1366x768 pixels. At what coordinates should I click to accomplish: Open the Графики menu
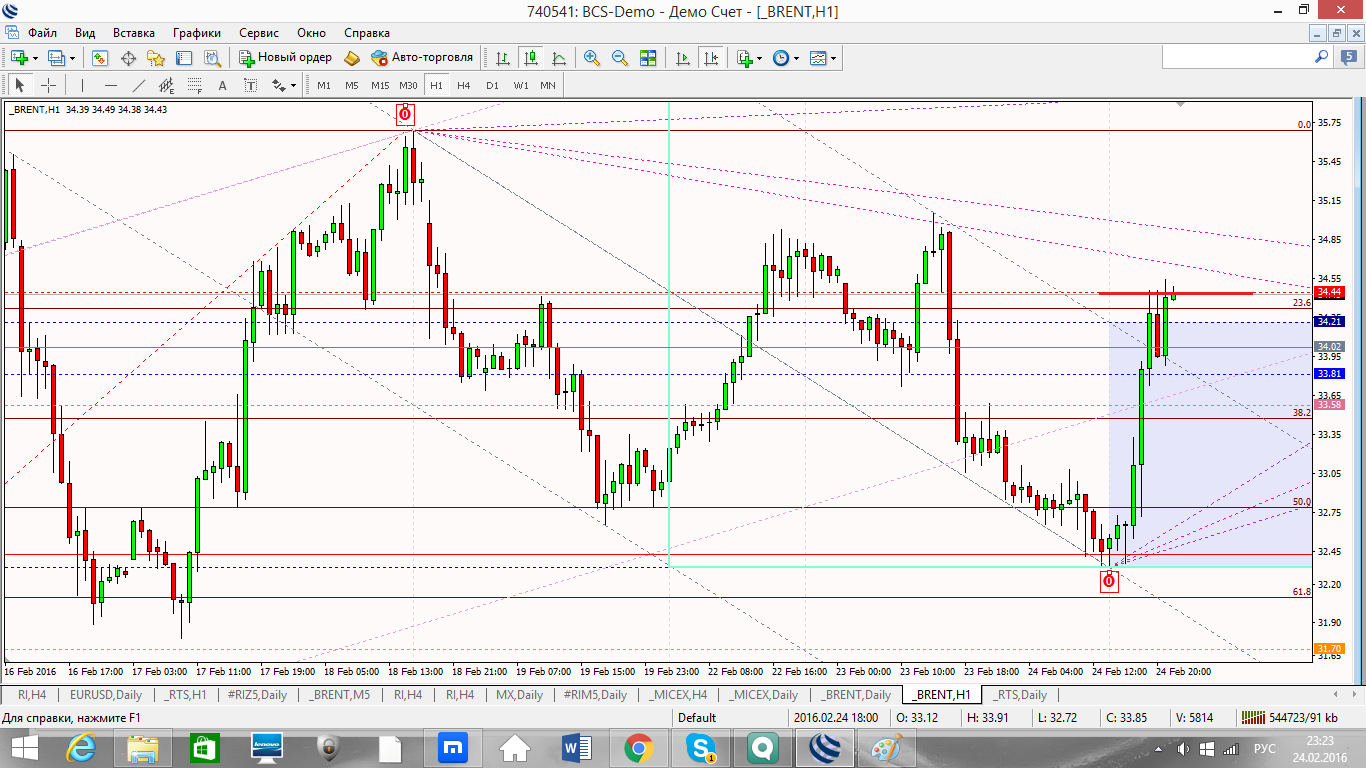coord(197,33)
